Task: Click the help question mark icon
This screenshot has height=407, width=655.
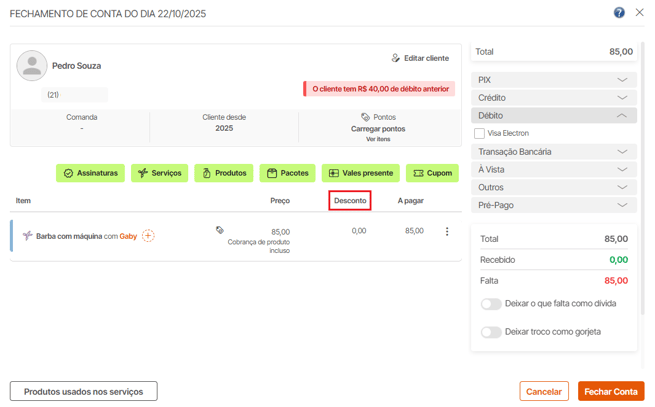Action: 619,13
